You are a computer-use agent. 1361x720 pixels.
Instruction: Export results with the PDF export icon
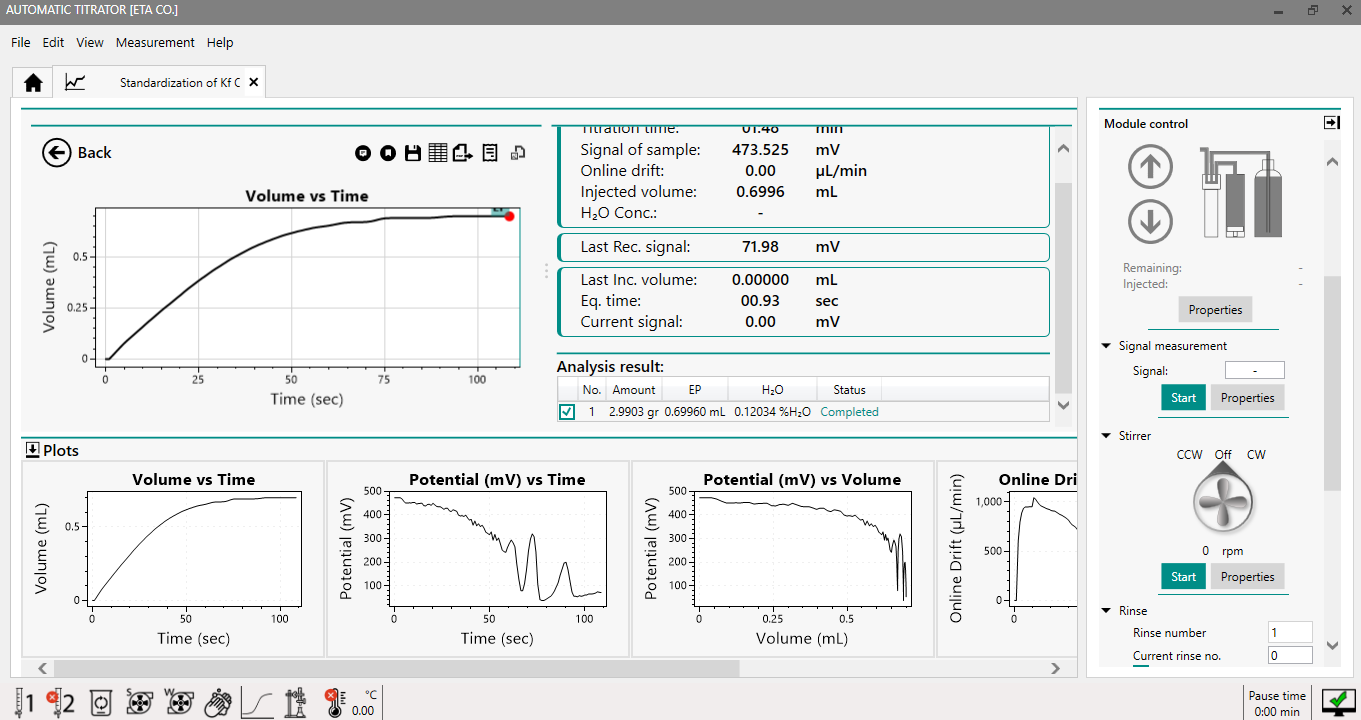[x=462, y=153]
